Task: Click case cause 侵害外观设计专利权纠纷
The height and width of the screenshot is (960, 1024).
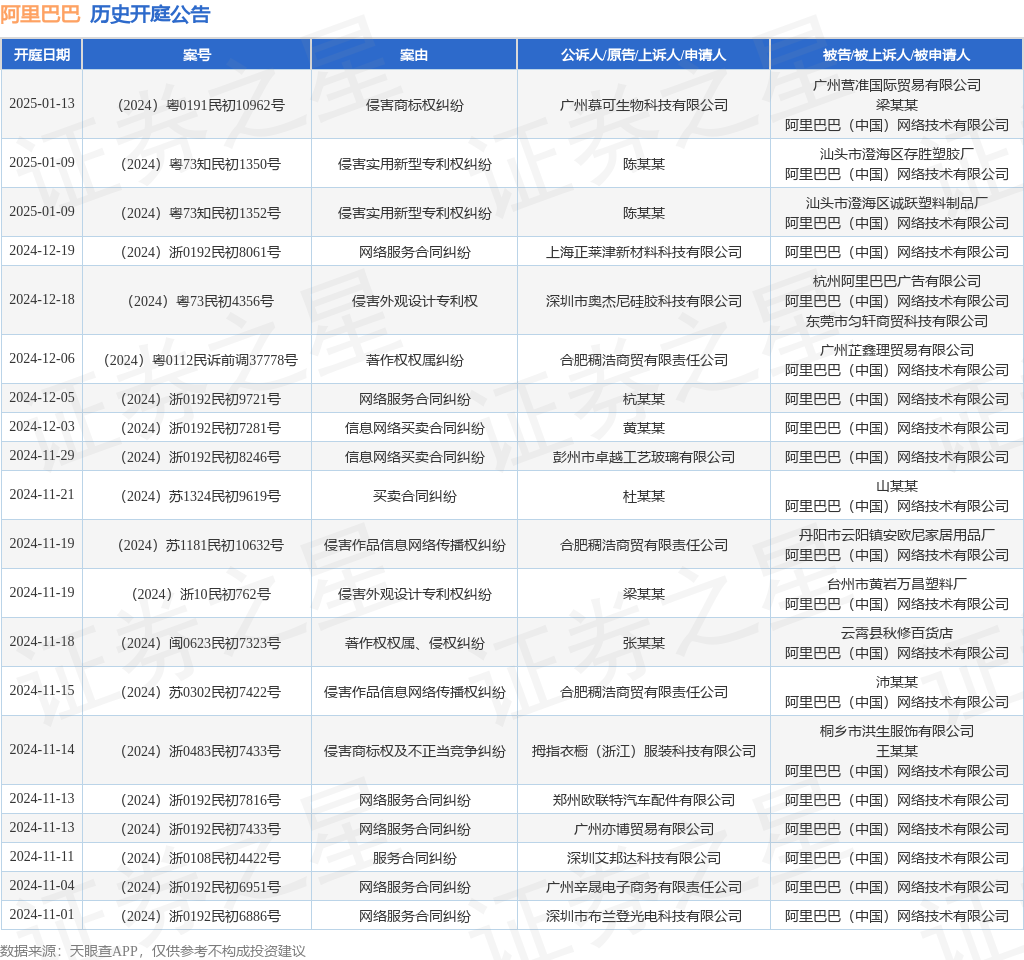Action: point(414,594)
